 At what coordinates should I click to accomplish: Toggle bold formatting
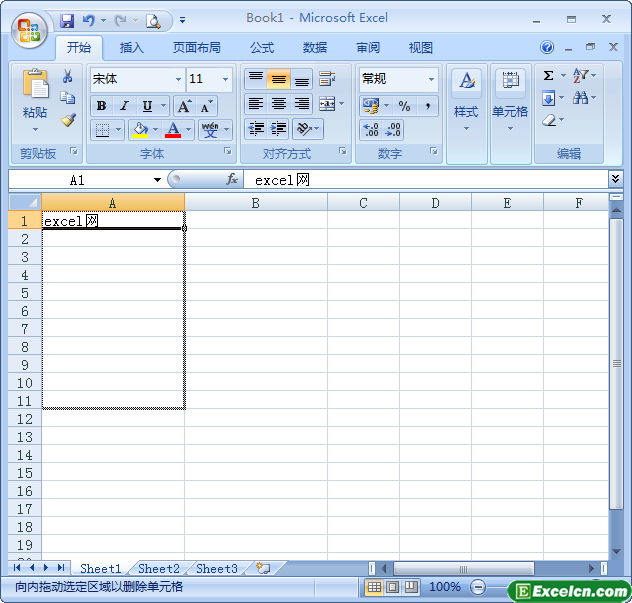pyautogui.click(x=102, y=106)
